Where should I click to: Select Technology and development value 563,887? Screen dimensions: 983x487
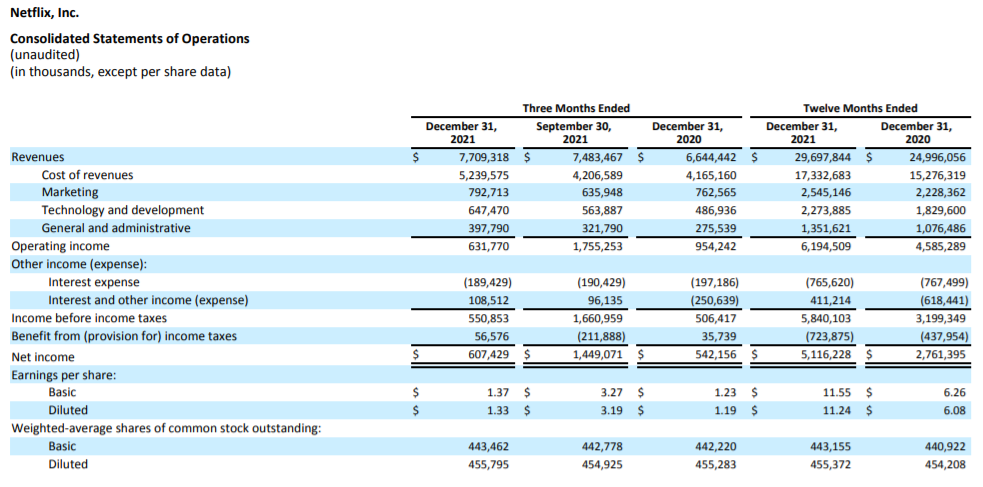click(x=602, y=210)
